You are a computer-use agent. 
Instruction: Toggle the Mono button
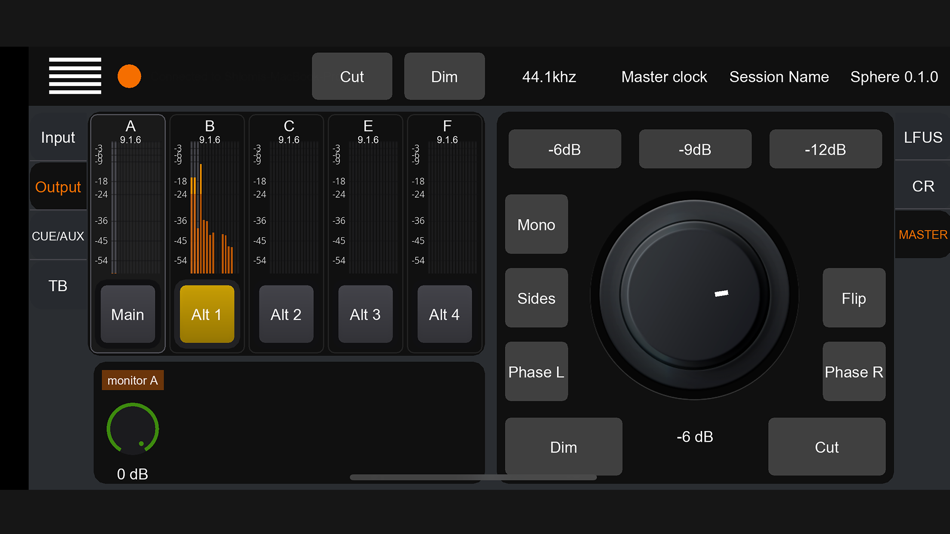(536, 224)
